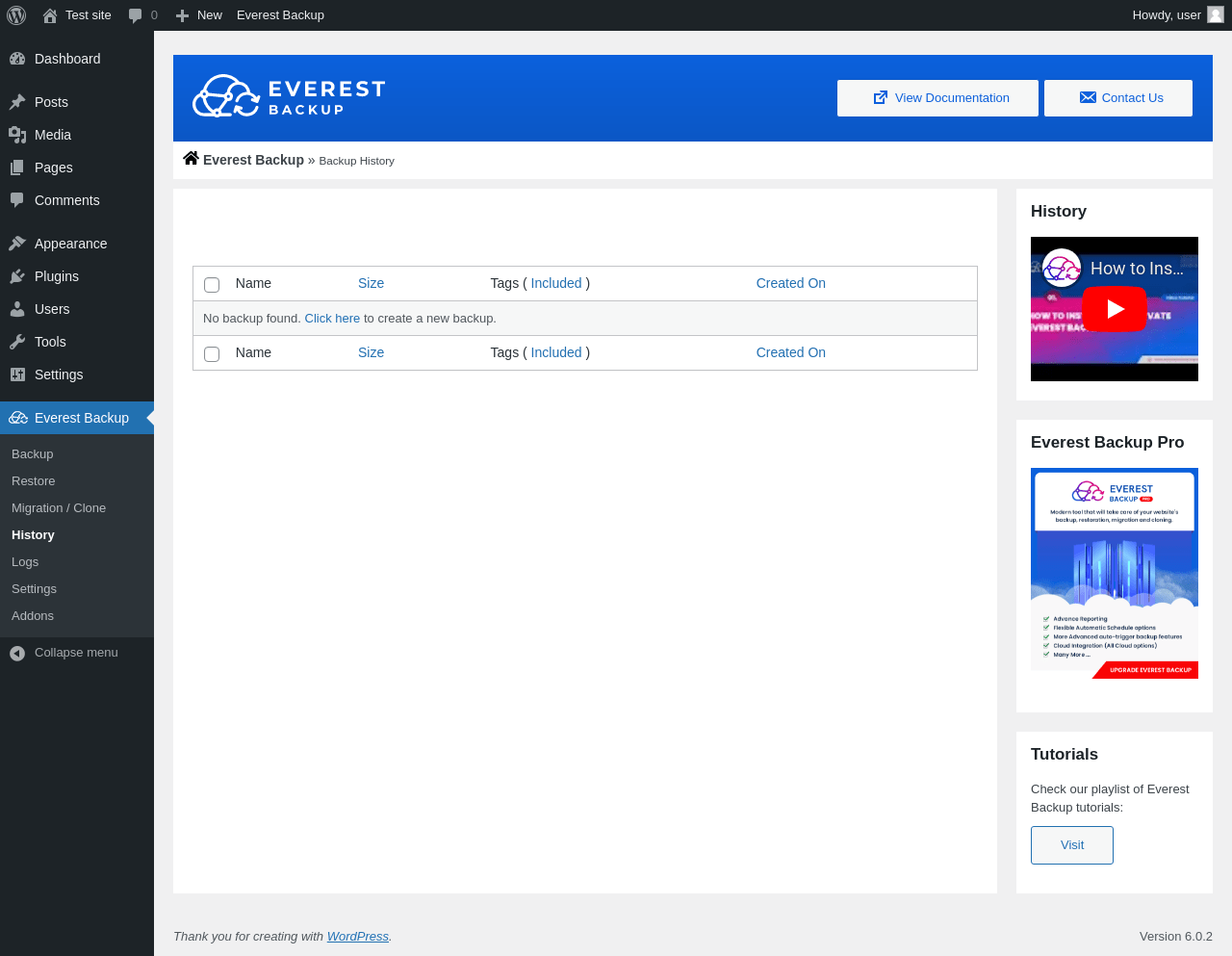
Task: Open the WordPress logo menu
Action: (x=16, y=15)
